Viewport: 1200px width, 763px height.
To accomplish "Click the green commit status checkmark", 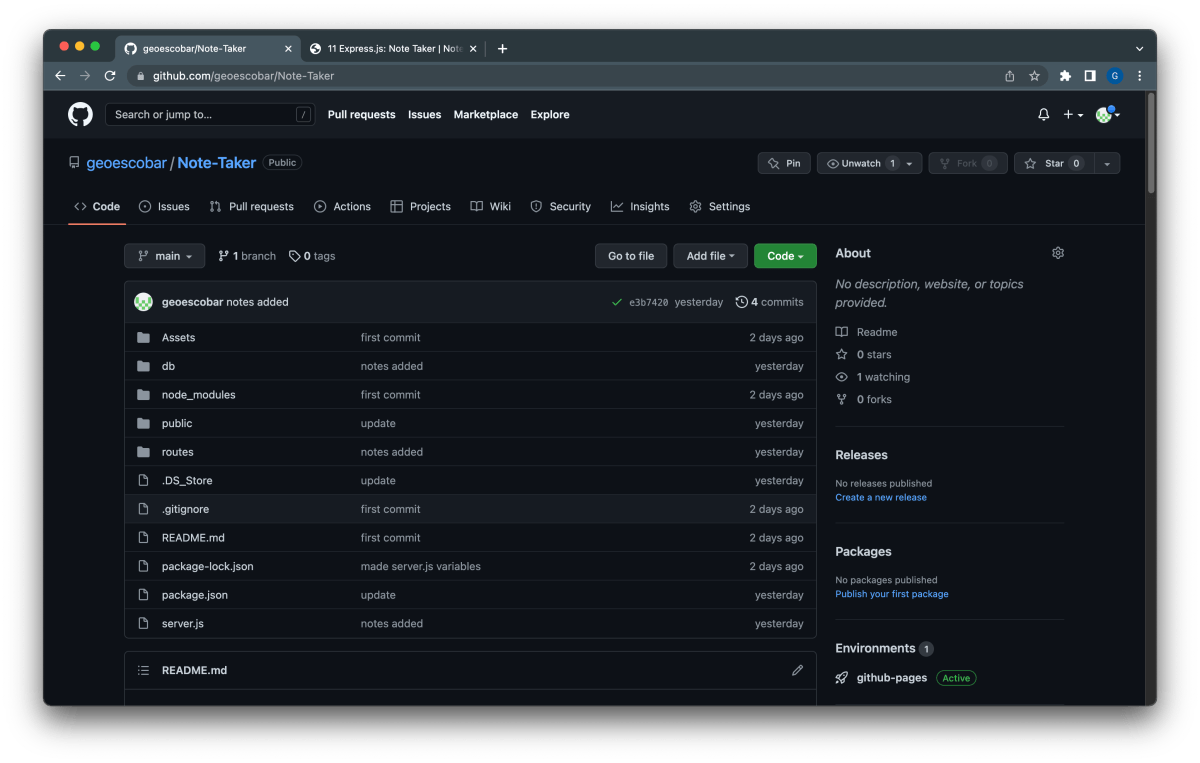I will point(617,302).
